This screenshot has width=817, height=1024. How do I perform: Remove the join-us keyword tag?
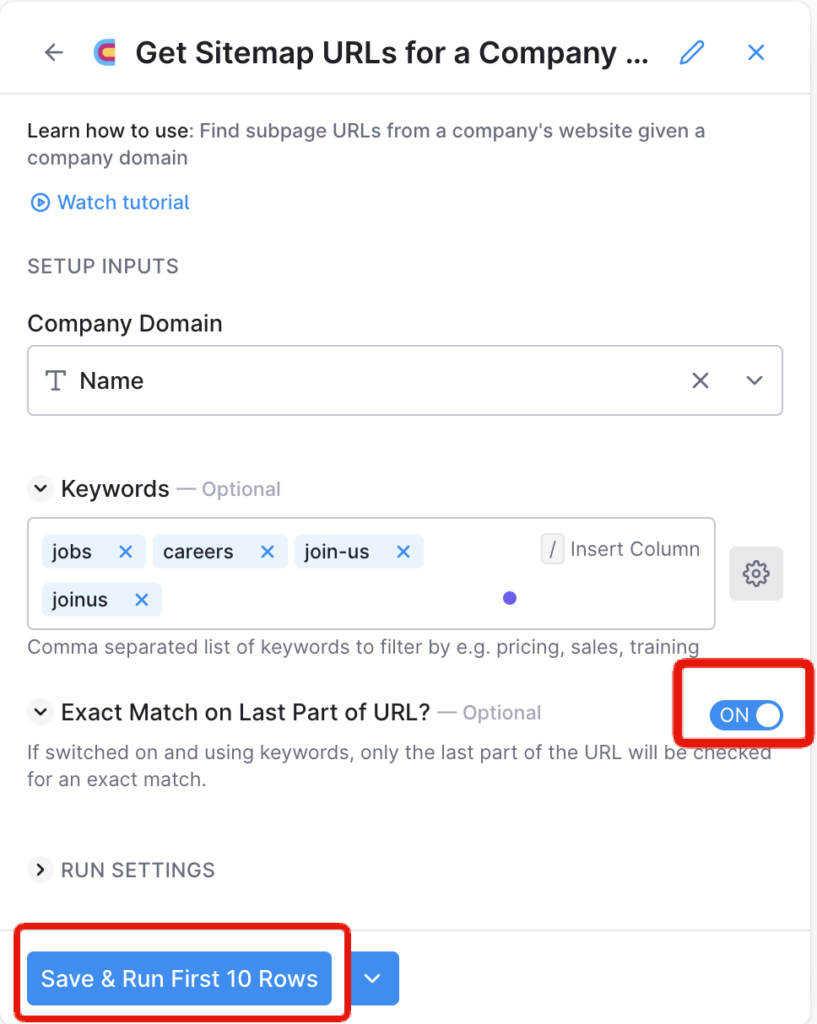[x=404, y=552]
